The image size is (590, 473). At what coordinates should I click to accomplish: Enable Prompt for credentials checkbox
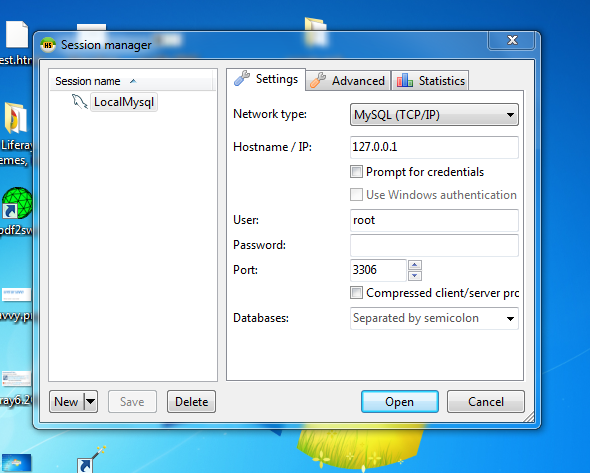356,172
